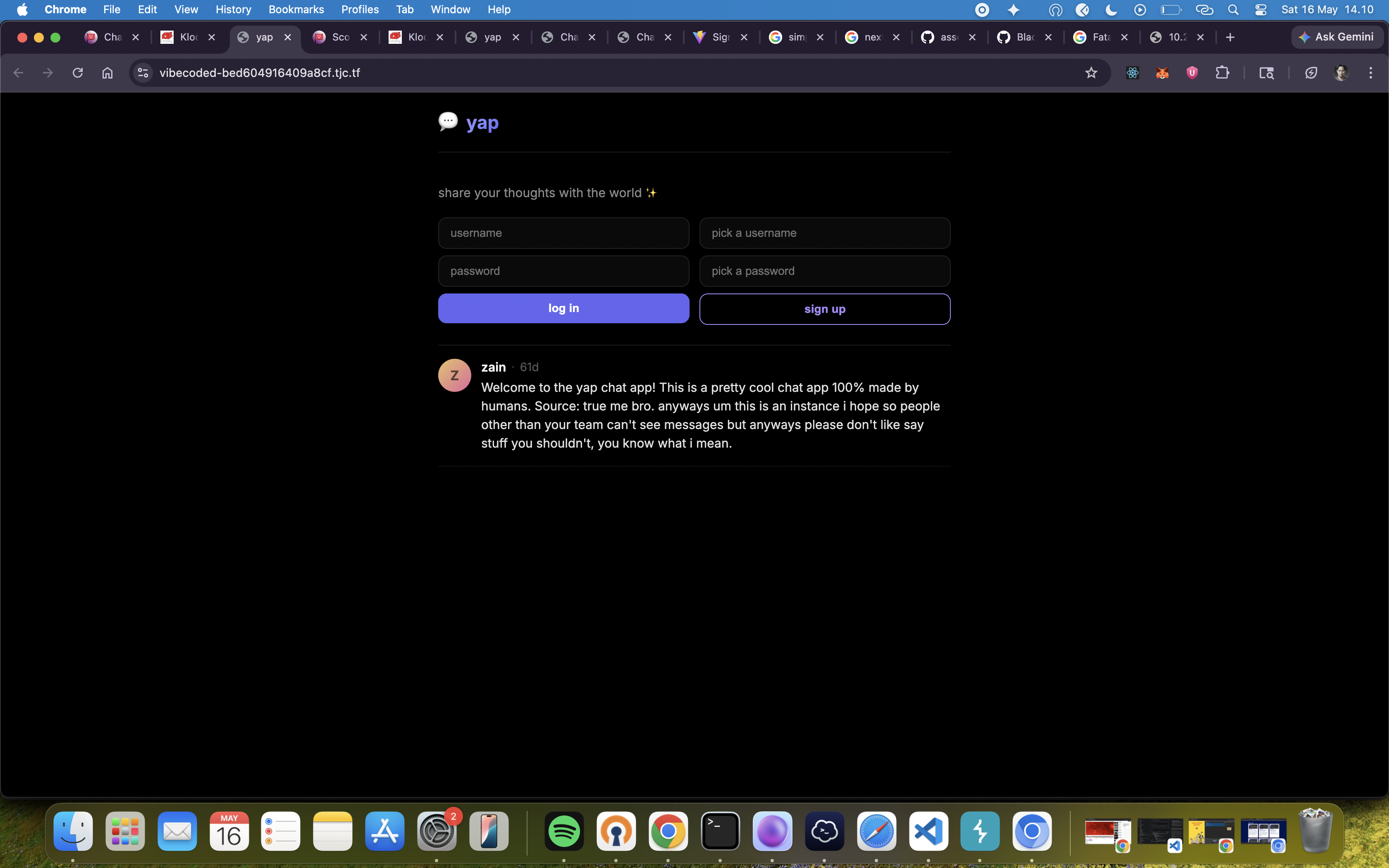Open Spotify from the dock

pos(564,831)
